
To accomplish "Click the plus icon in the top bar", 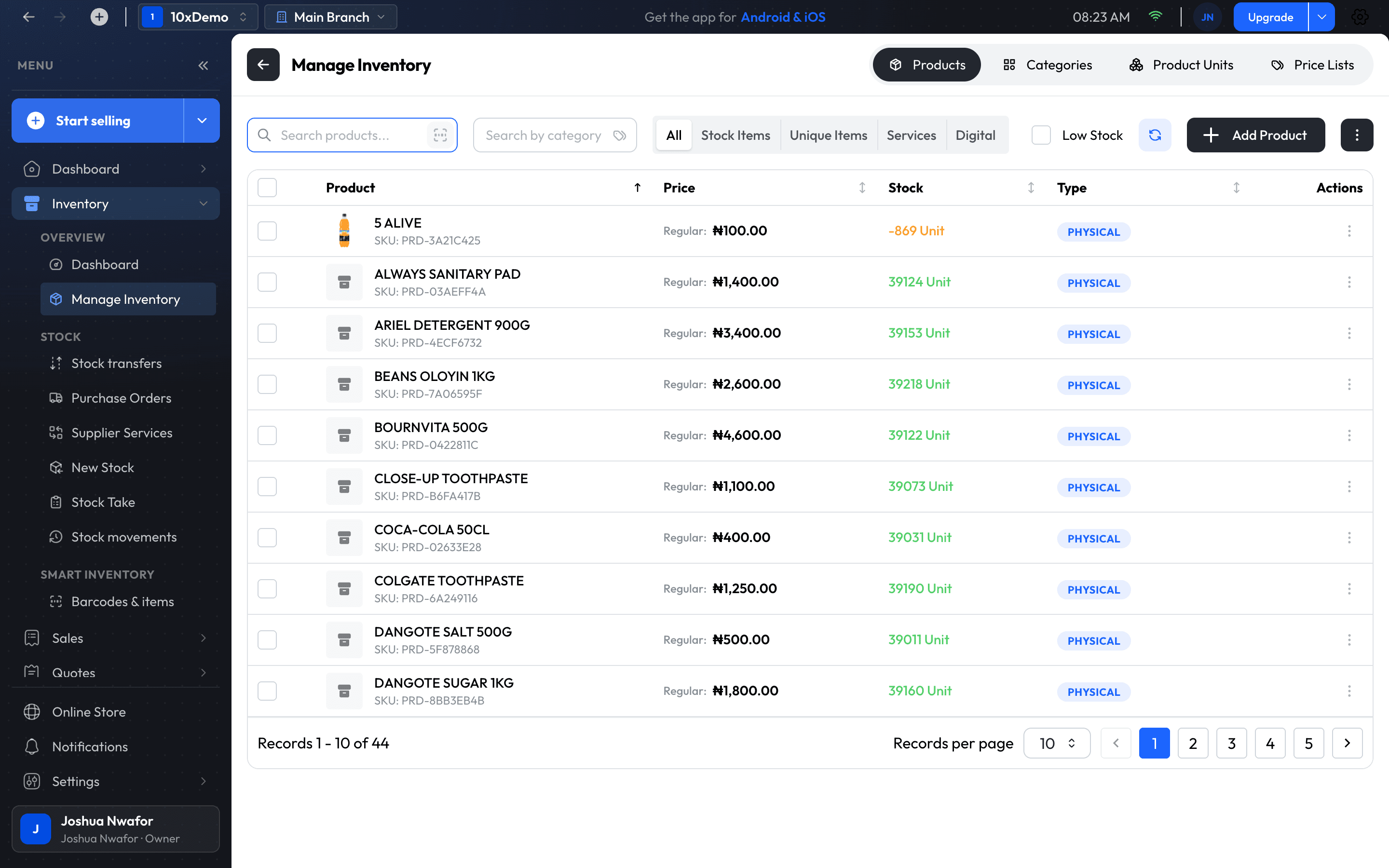I will click(99, 17).
